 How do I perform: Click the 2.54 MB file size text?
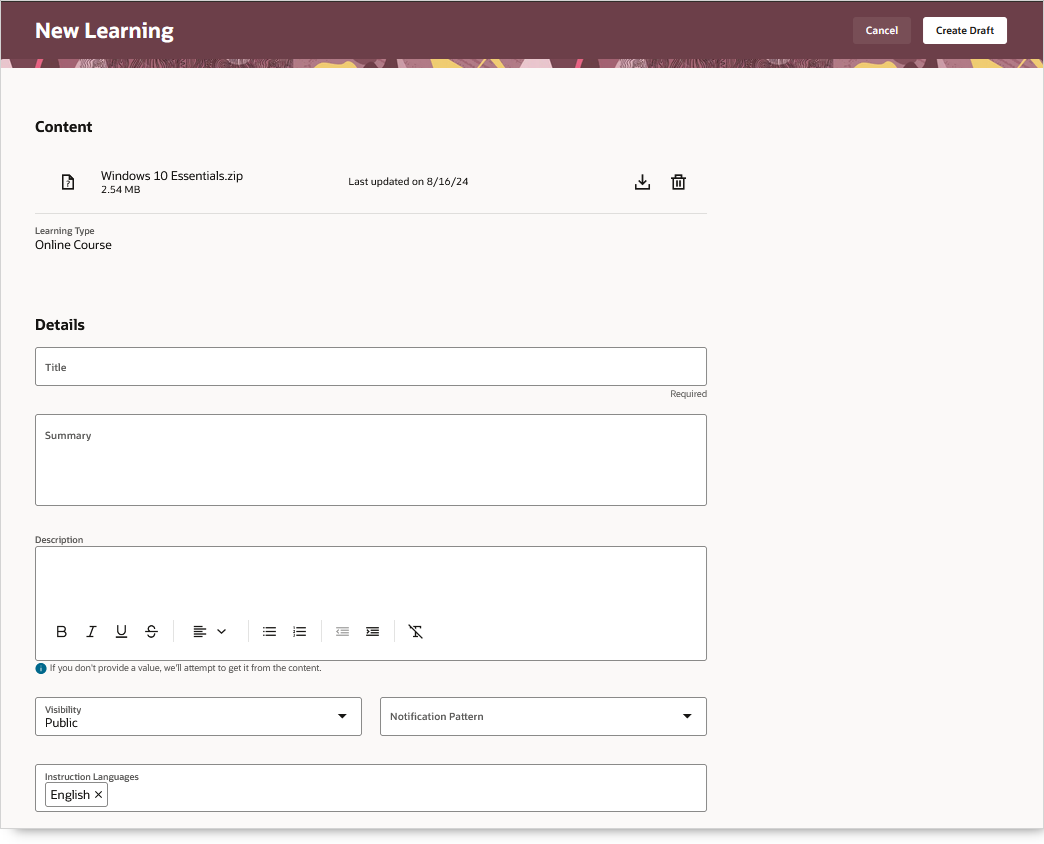[x=121, y=190]
